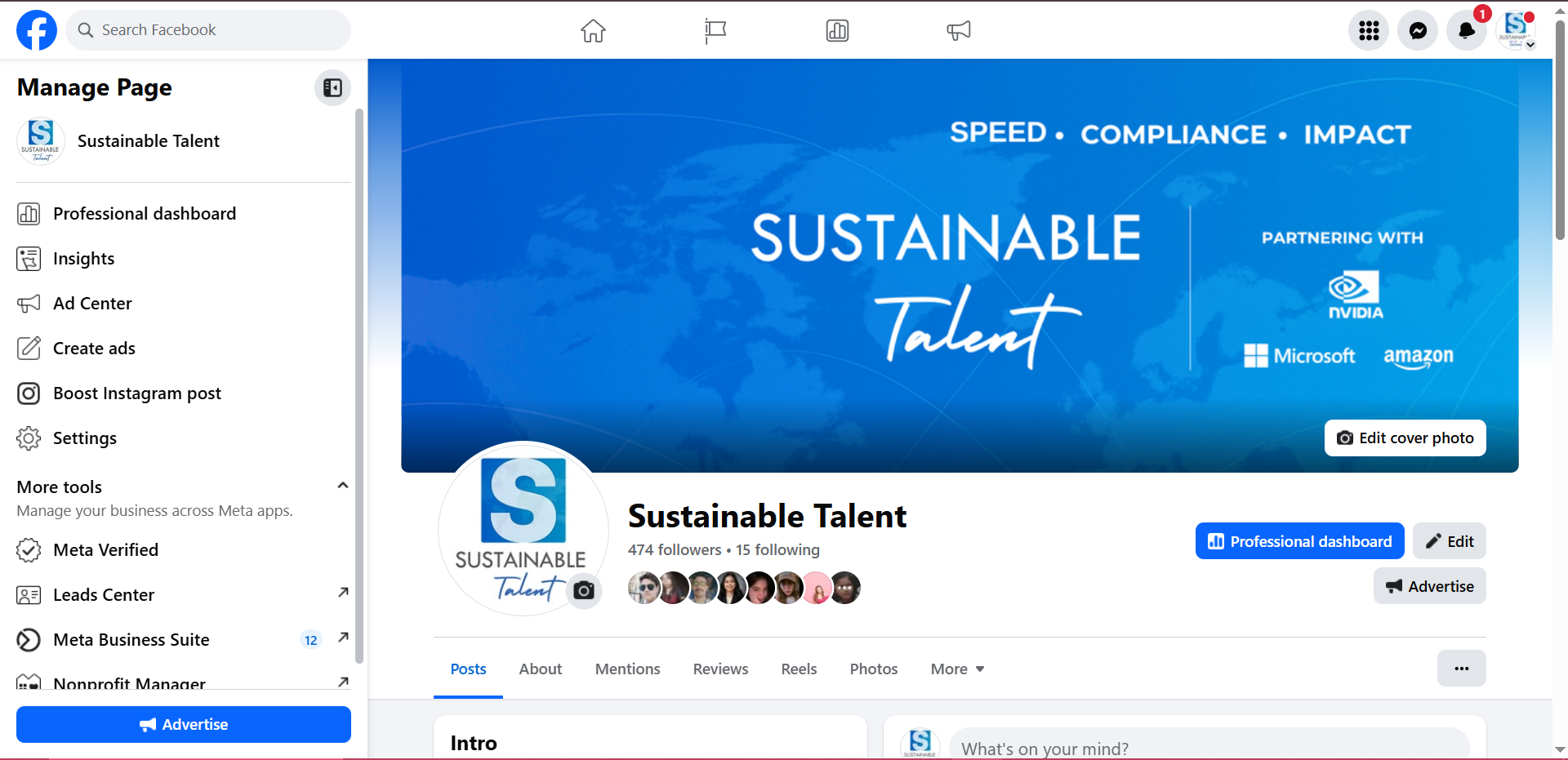Open Leads Center
Viewport: 1568px width, 760px height.
184,595
